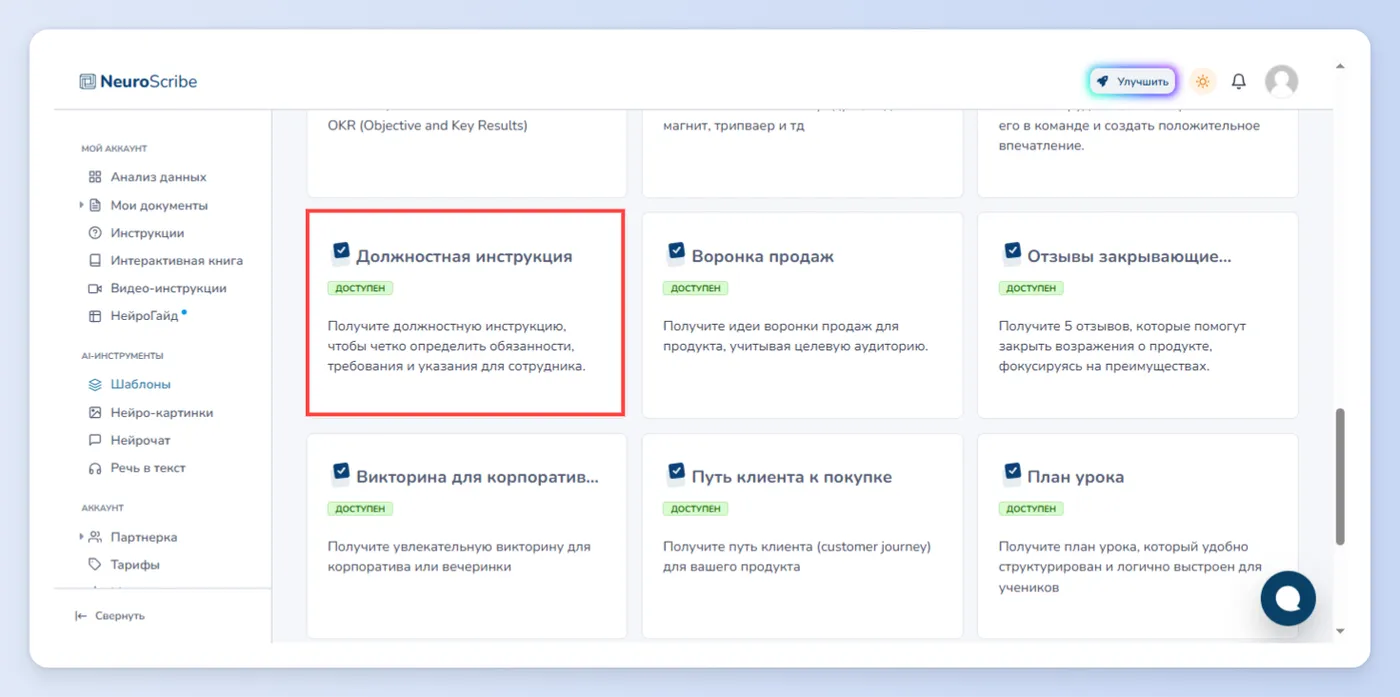Click the Нейрочат speech bubble icon
This screenshot has height=697, width=1400.
[x=95, y=440]
